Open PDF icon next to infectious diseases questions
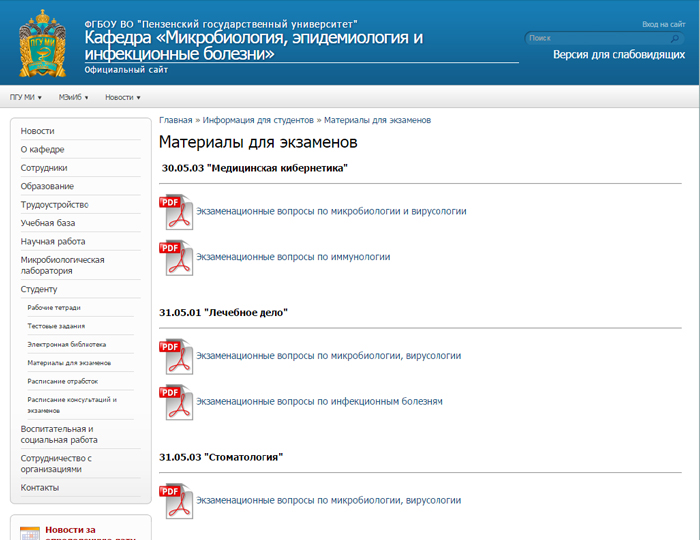 coord(176,402)
